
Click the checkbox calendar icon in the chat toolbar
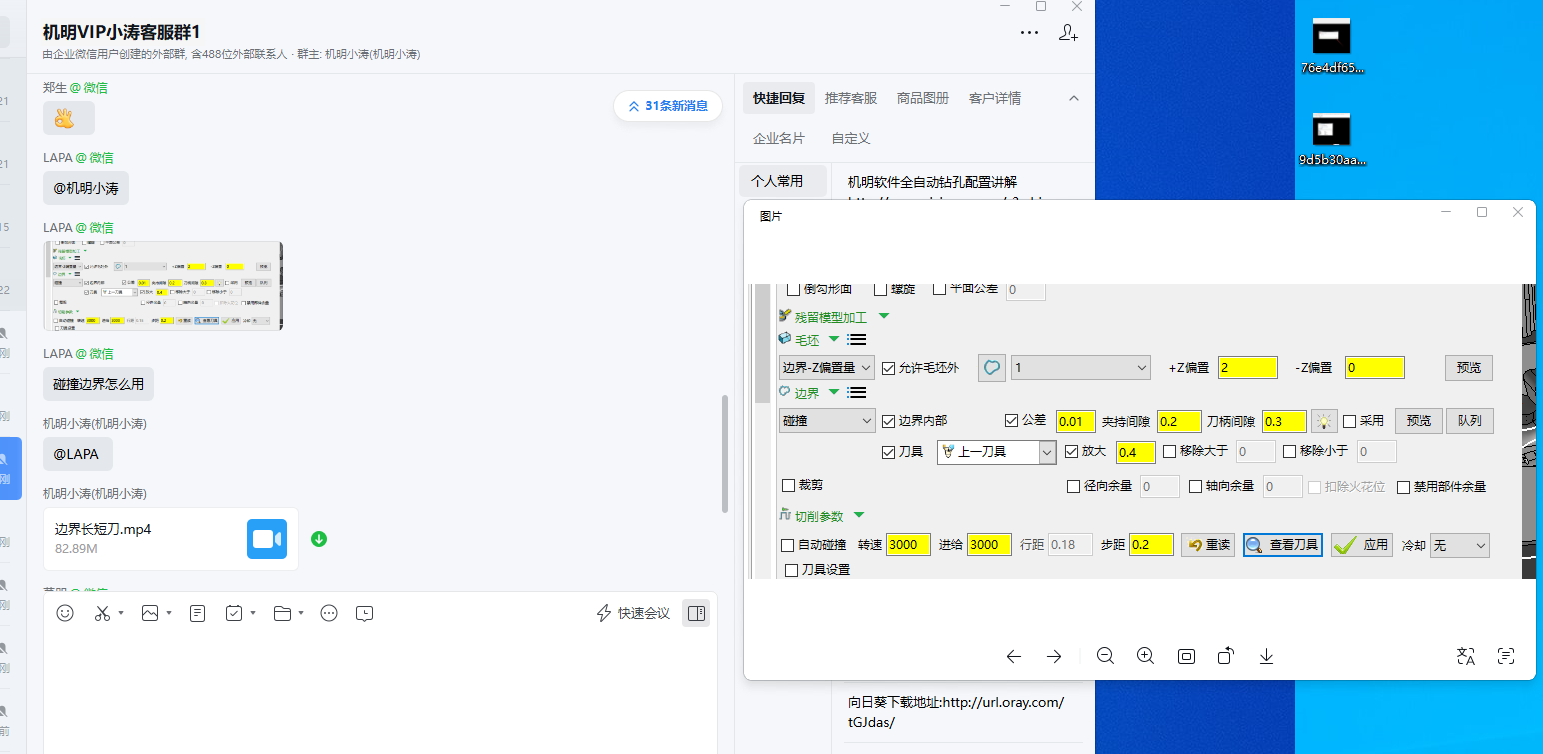click(x=234, y=613)
